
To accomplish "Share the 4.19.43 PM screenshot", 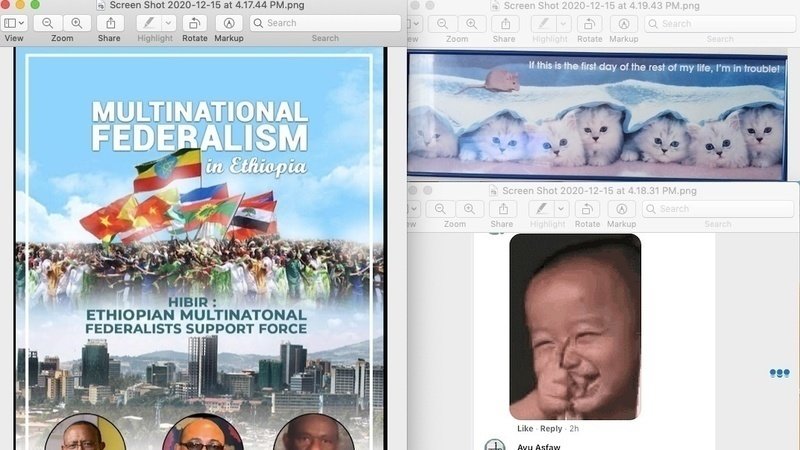I will click(504, 23).
